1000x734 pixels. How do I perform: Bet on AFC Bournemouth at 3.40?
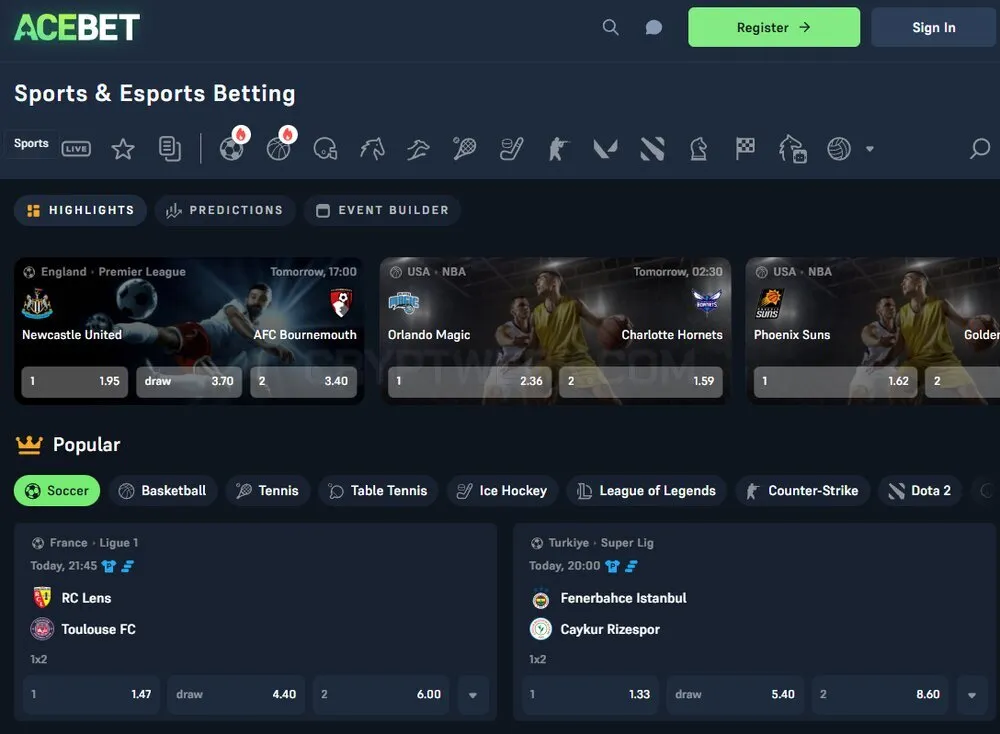(x=304, y=381)
